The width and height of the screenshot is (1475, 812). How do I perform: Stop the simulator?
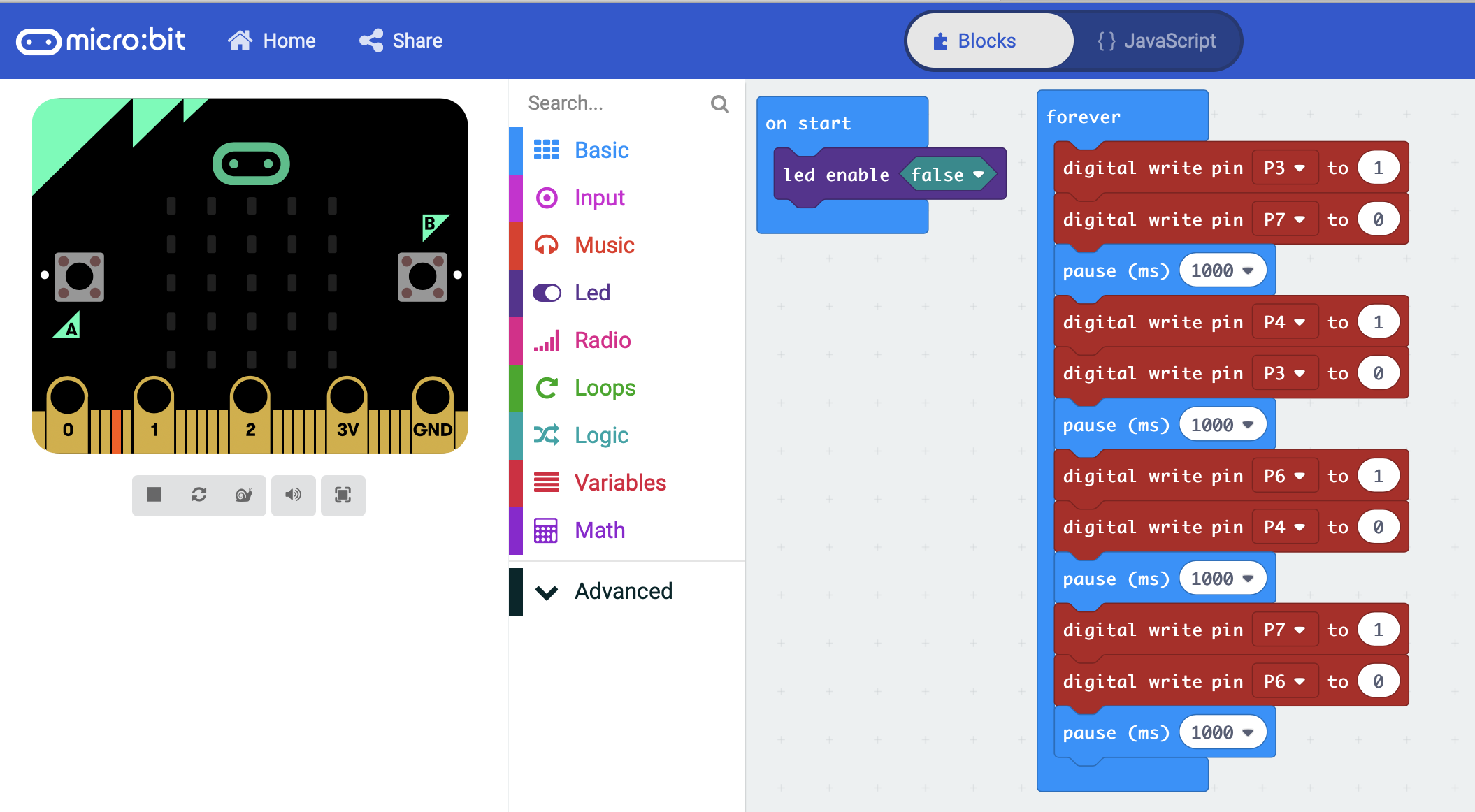[154, 495]
